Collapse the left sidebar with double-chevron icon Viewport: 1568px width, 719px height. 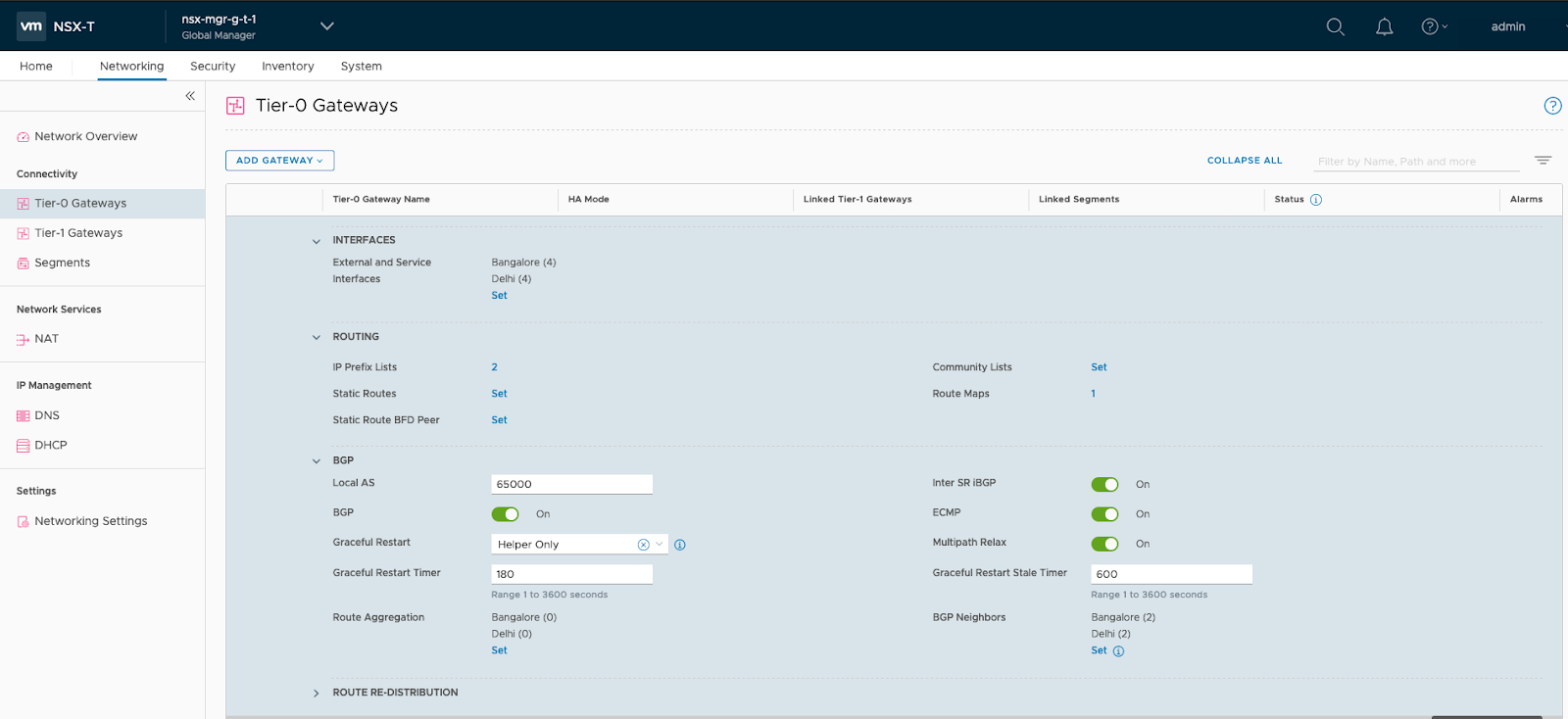190,96
